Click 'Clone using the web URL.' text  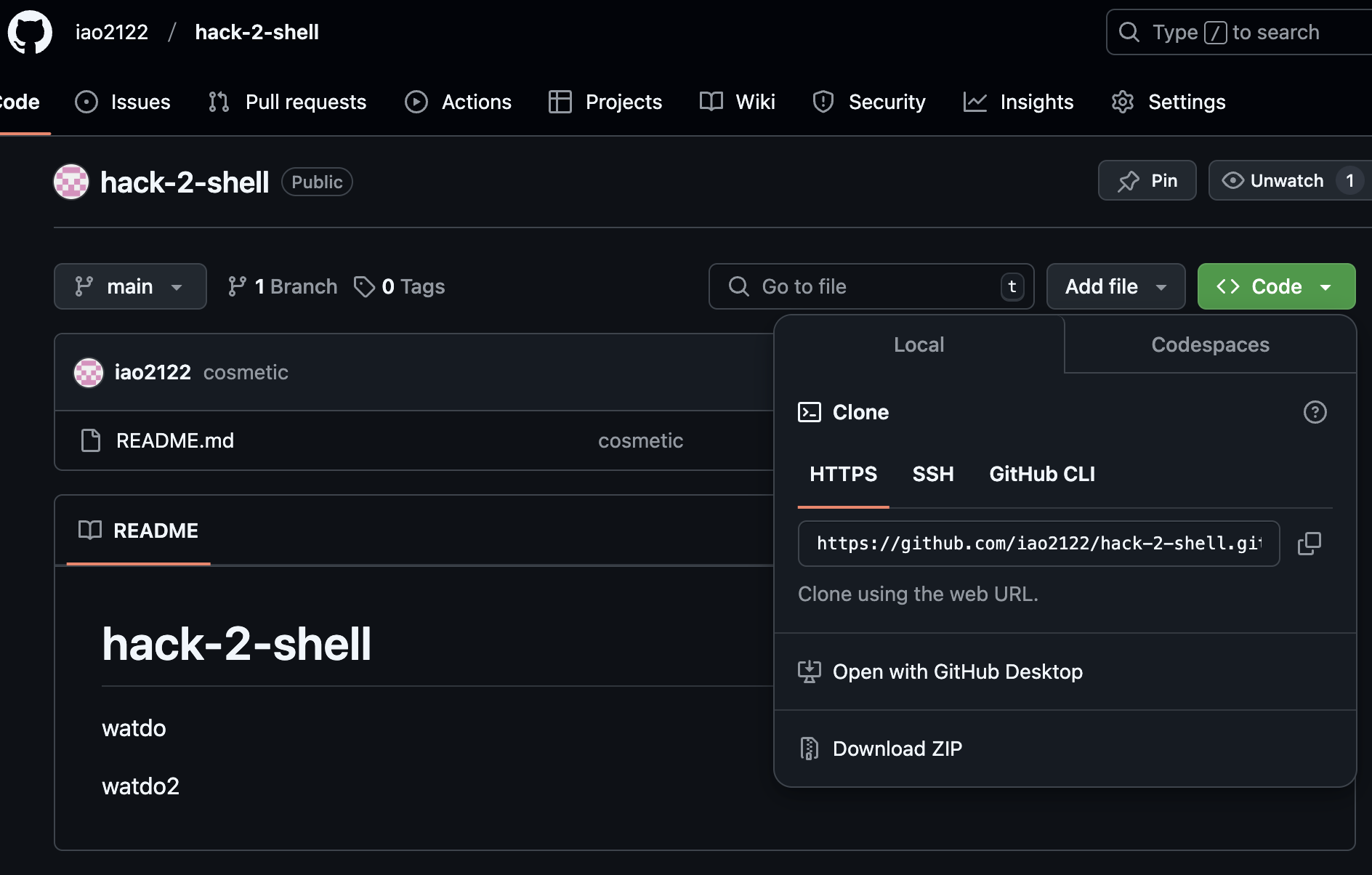[918, 594]
